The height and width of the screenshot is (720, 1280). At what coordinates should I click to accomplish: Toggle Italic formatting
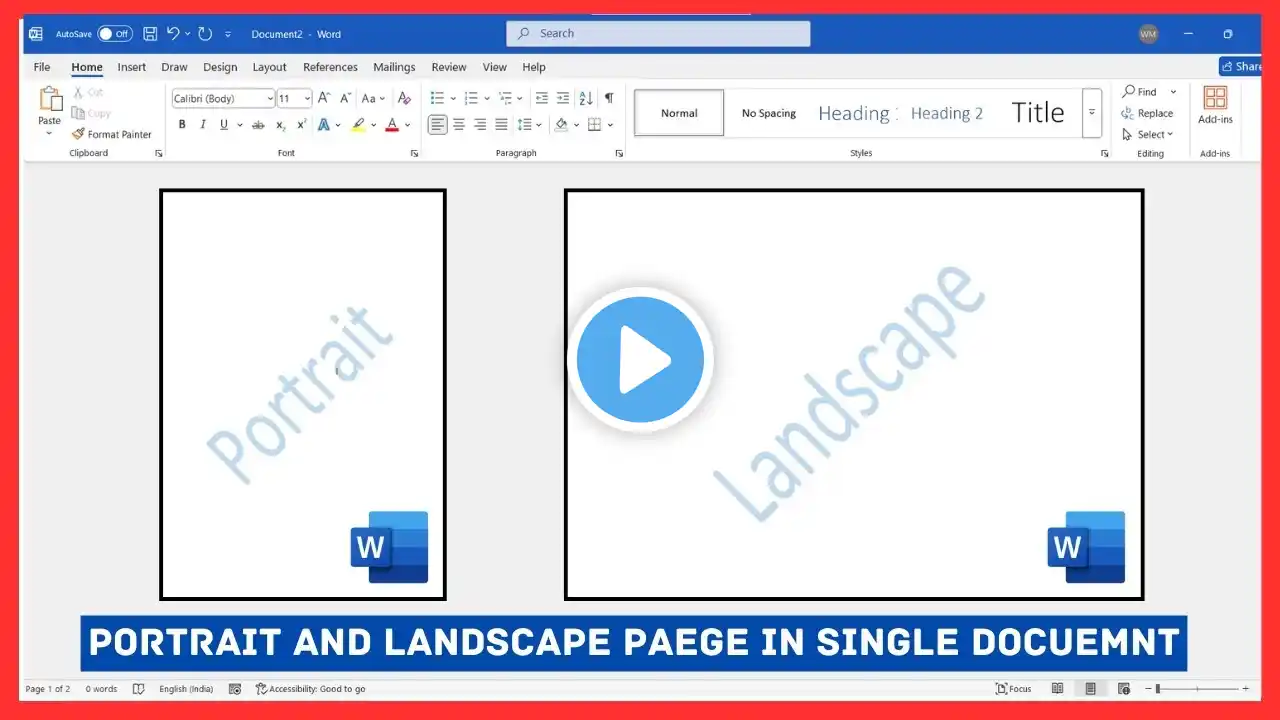pyautogui.click(x=203, y=125)
